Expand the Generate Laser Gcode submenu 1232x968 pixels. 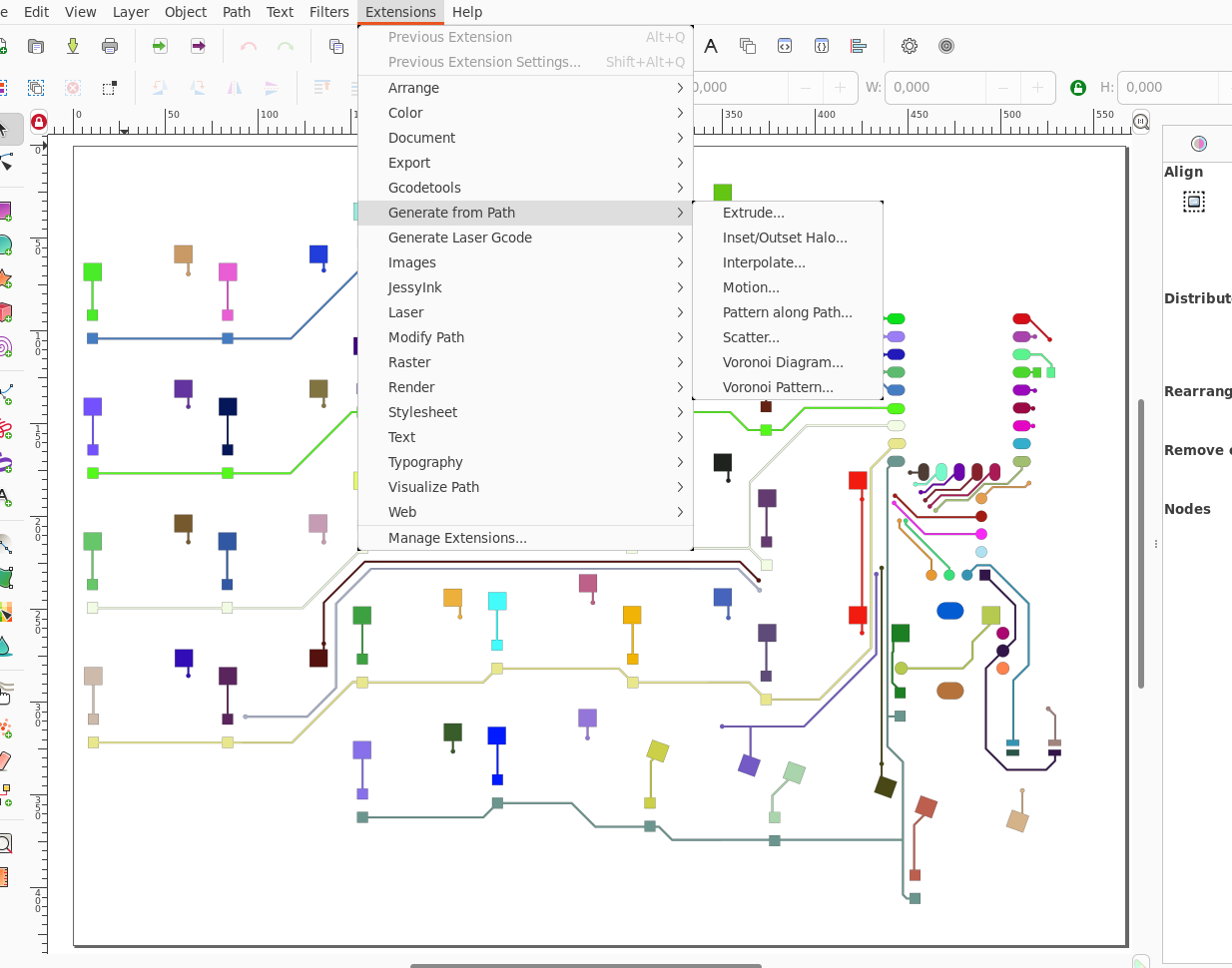[x=525, y=238]
